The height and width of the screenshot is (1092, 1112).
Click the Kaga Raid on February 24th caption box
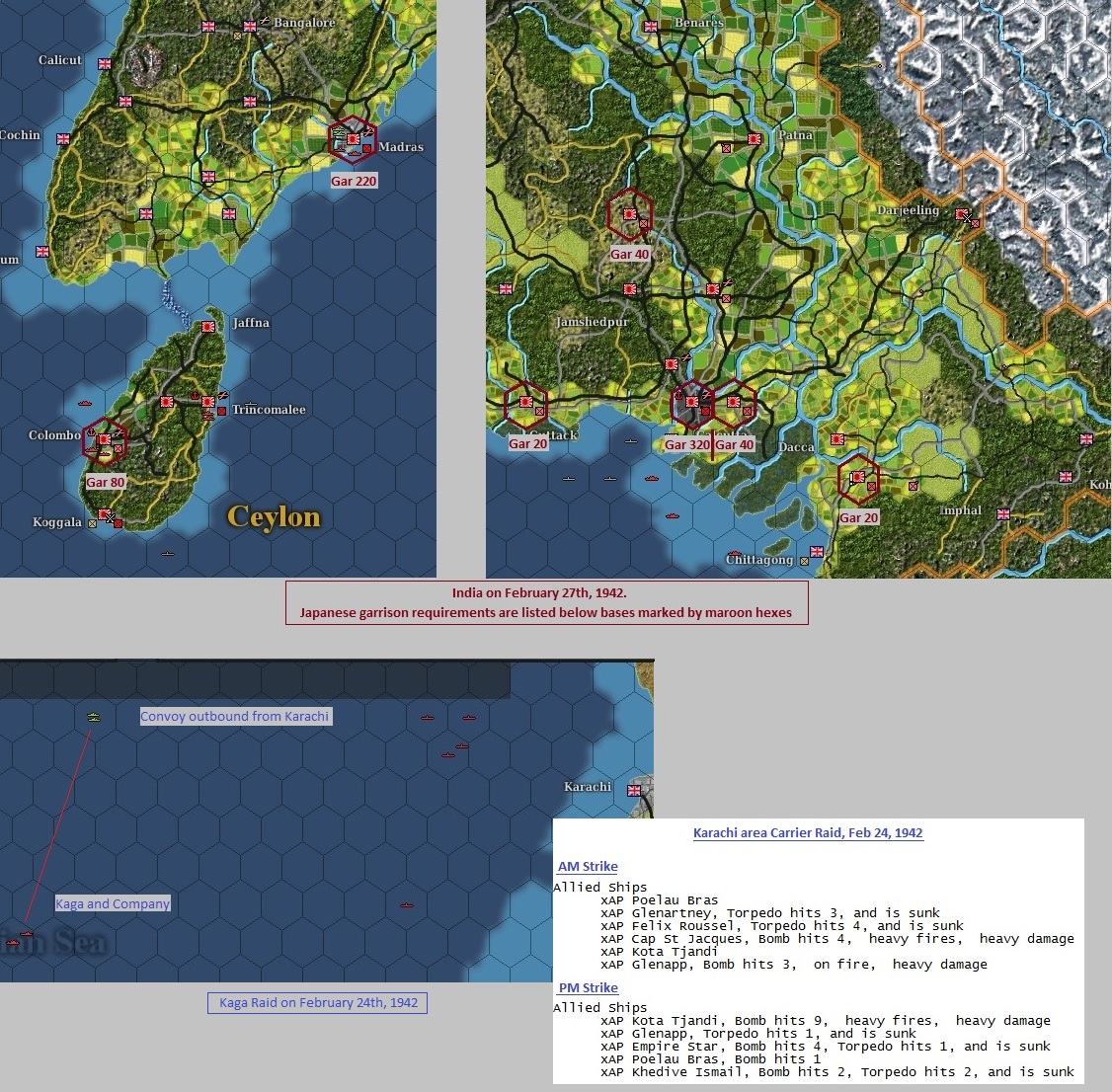(318, 1003)
